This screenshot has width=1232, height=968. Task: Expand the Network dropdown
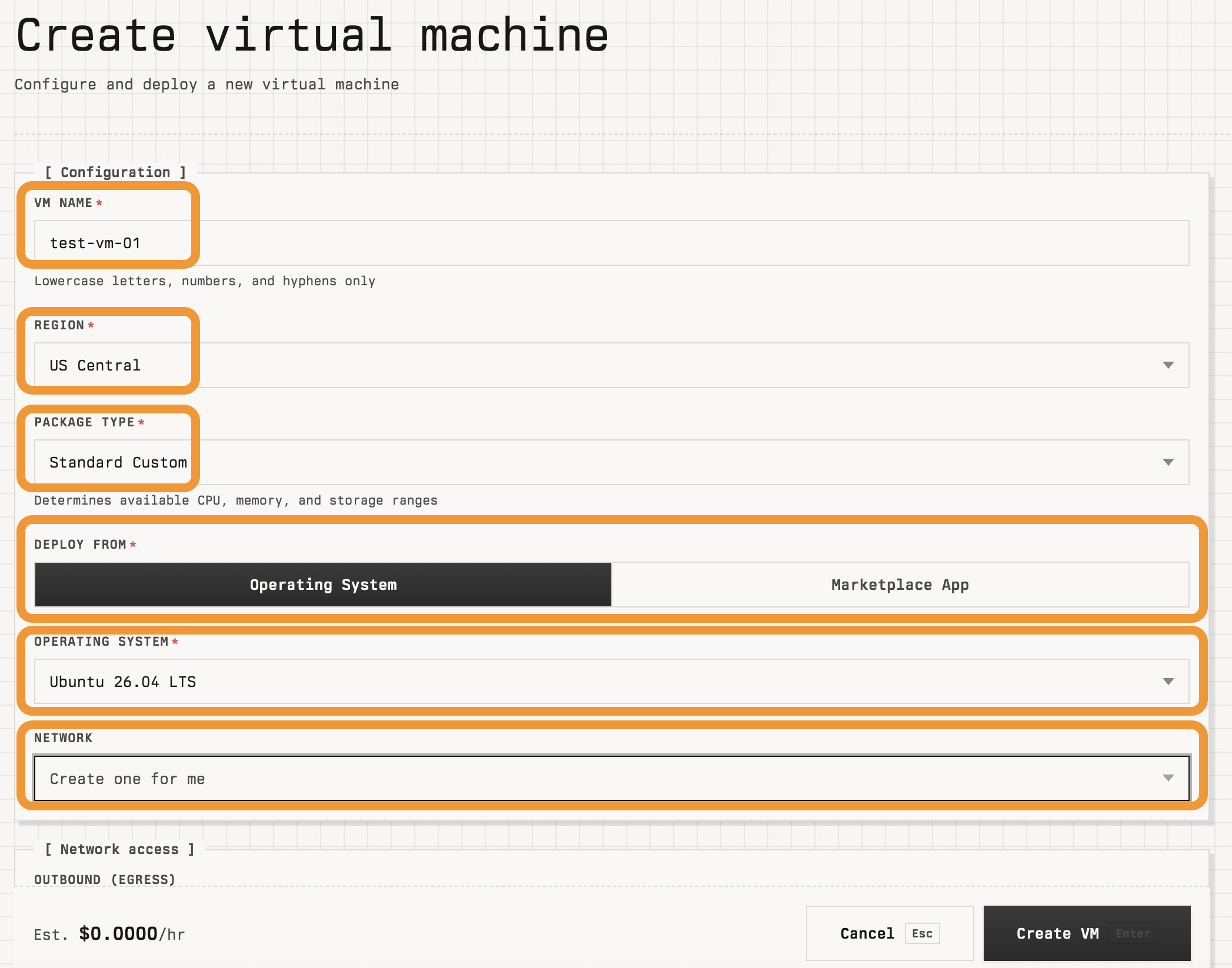click(x=611, y=779)
